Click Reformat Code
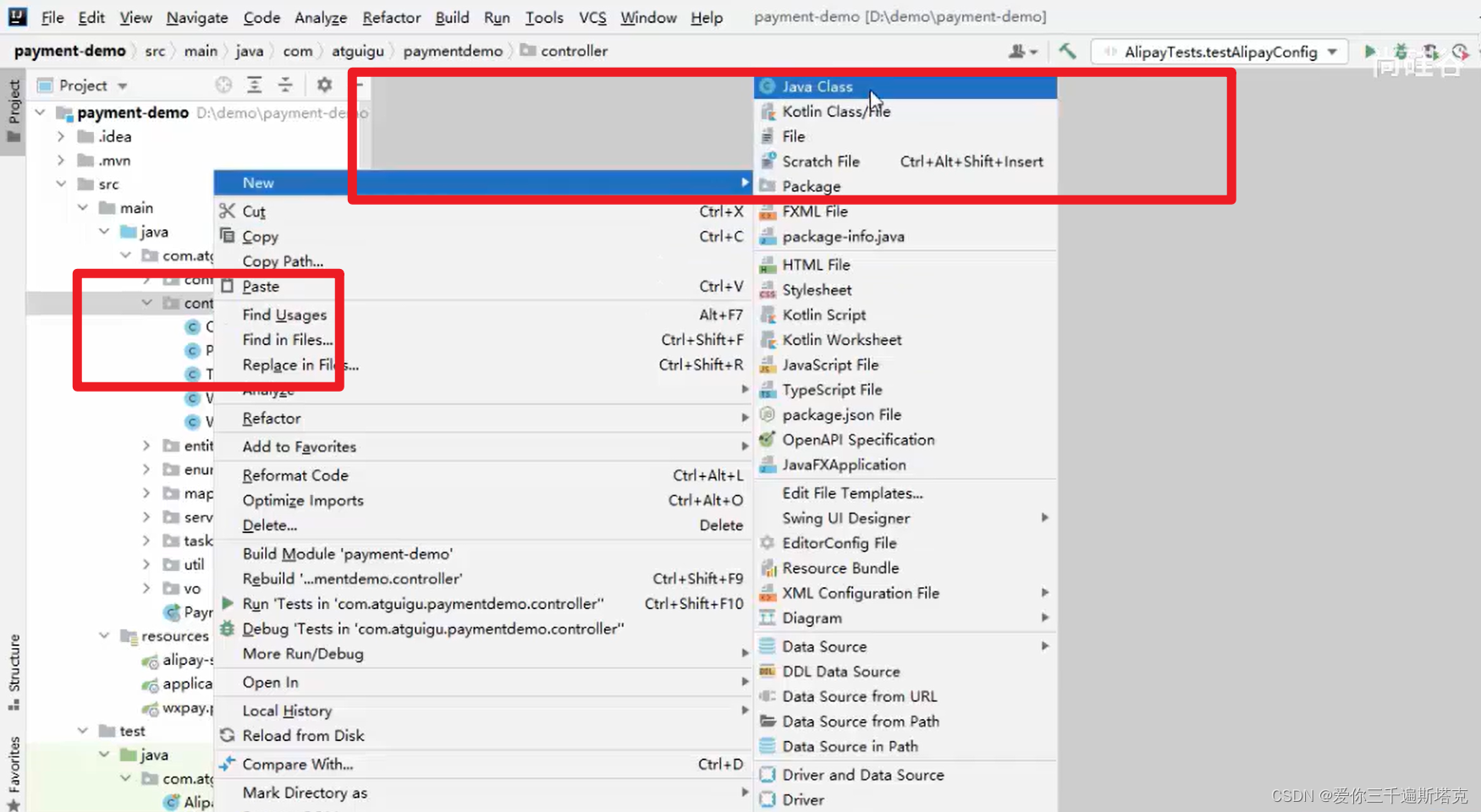This screenshot has width=1481, height=812. [483, 475]
